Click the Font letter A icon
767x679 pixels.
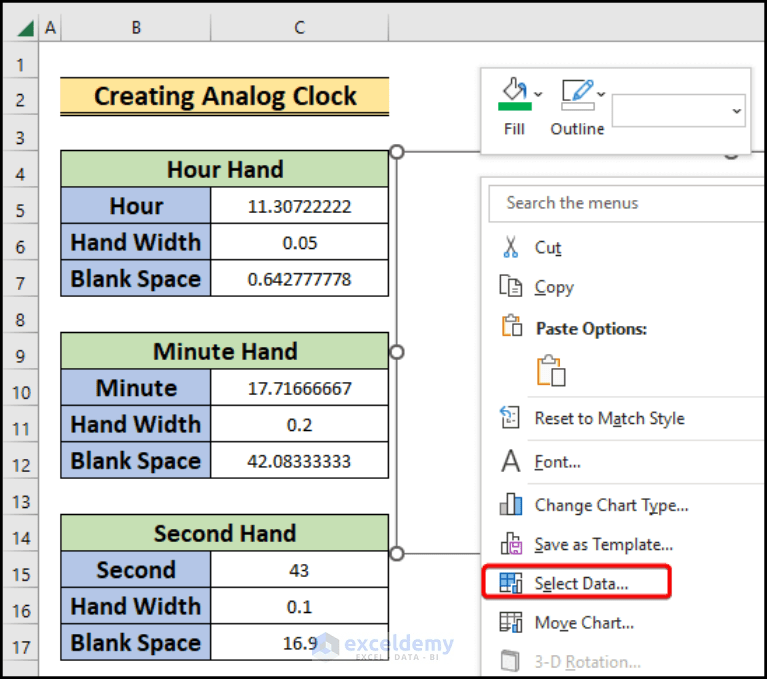(511, 461)
